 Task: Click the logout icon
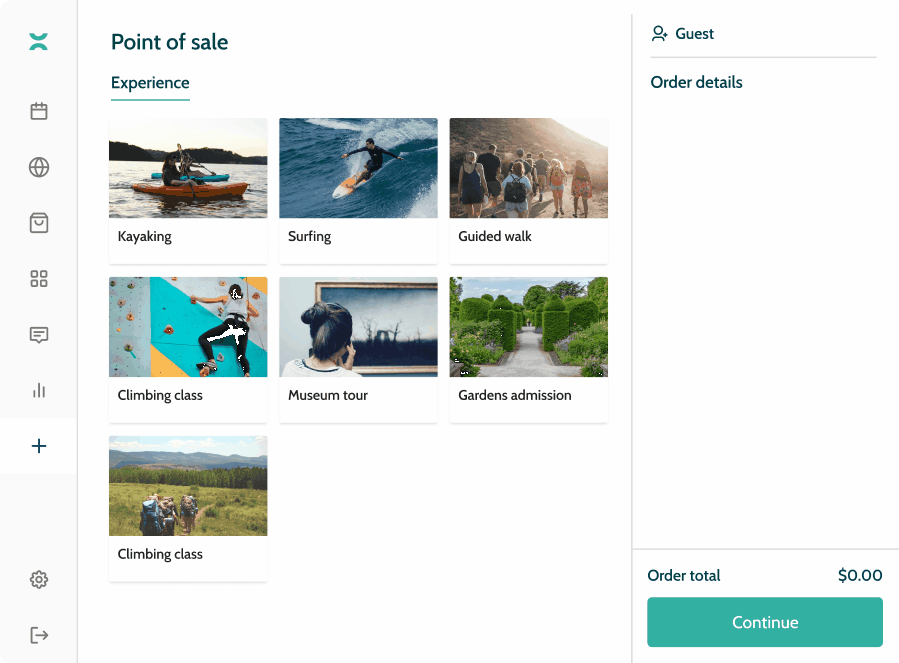pos(39,635)
